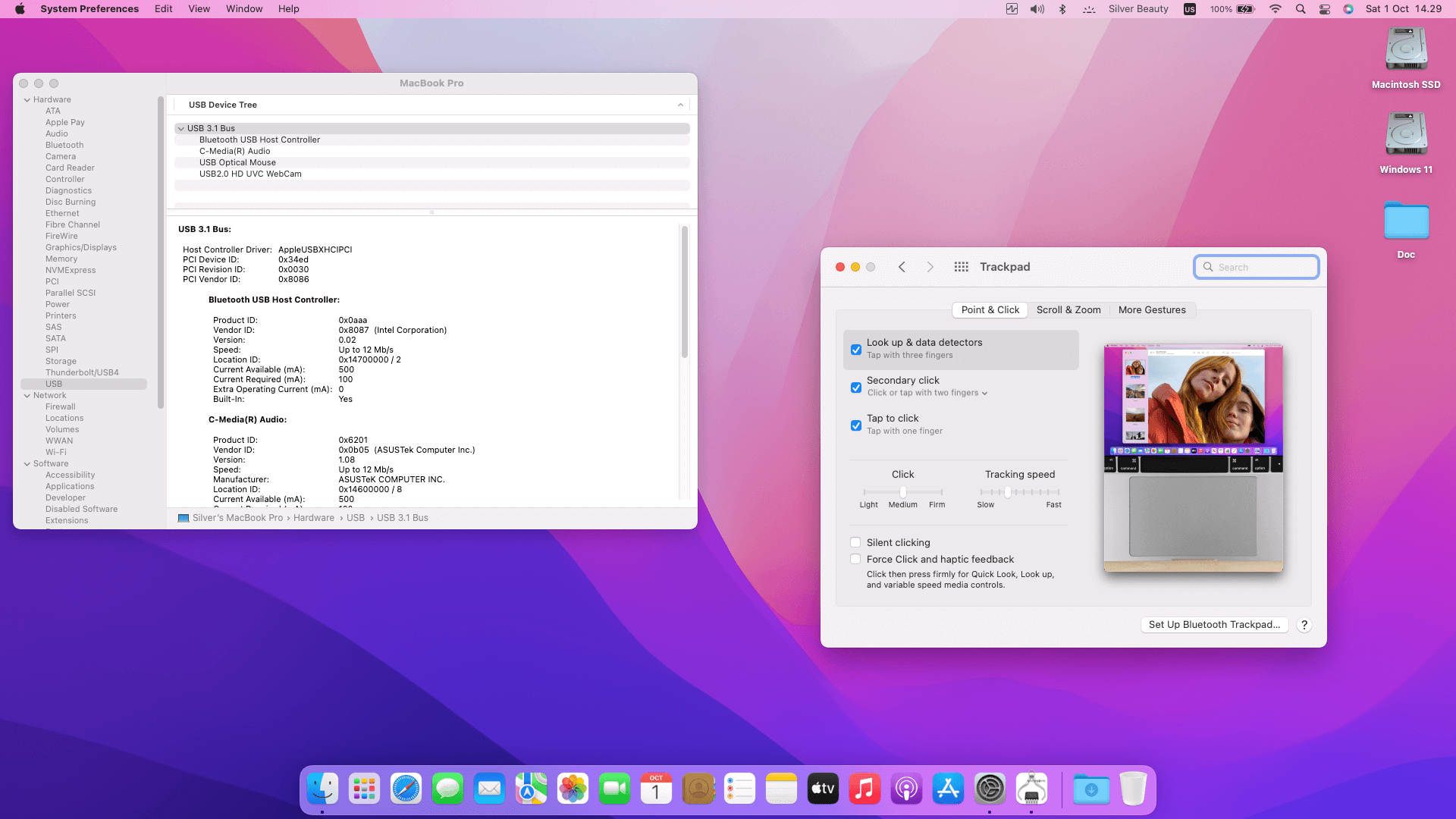
Task: Click System Preferences icon in the Dock
Action: click(x=990, y=789)
